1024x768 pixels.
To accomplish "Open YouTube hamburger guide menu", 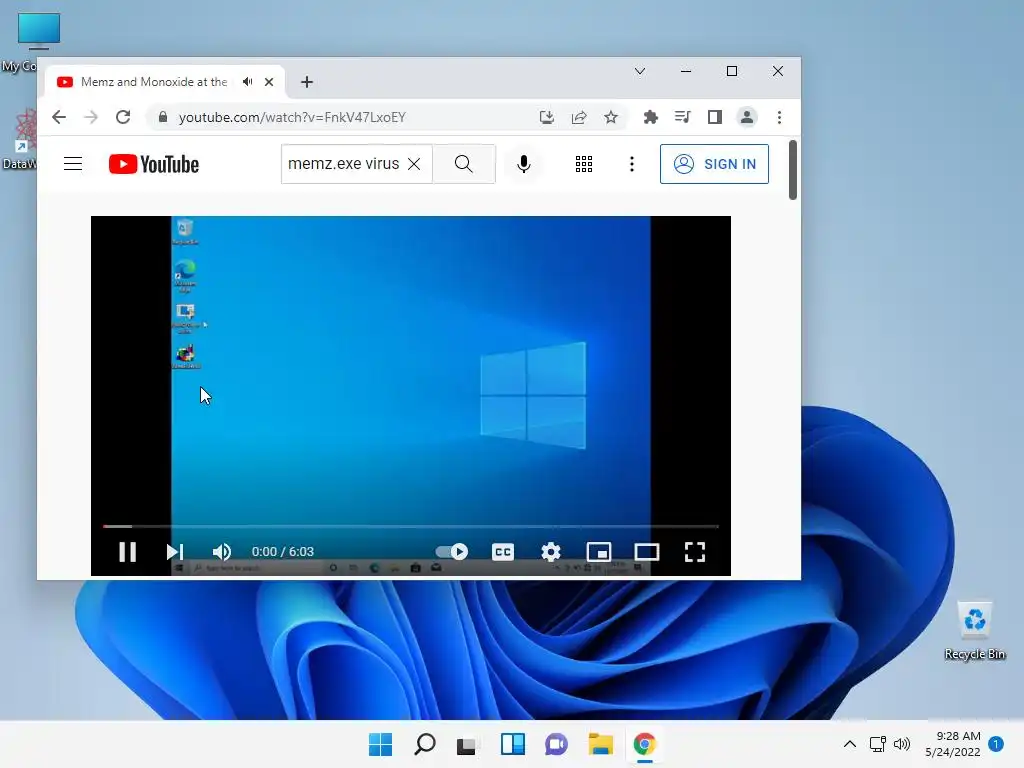I will point(73,164).
